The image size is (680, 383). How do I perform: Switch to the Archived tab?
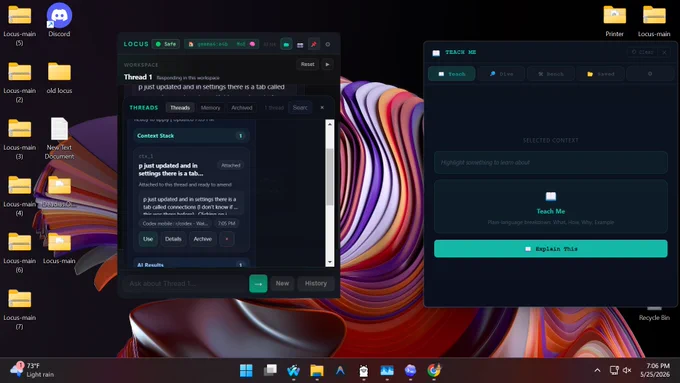(242, 108)
